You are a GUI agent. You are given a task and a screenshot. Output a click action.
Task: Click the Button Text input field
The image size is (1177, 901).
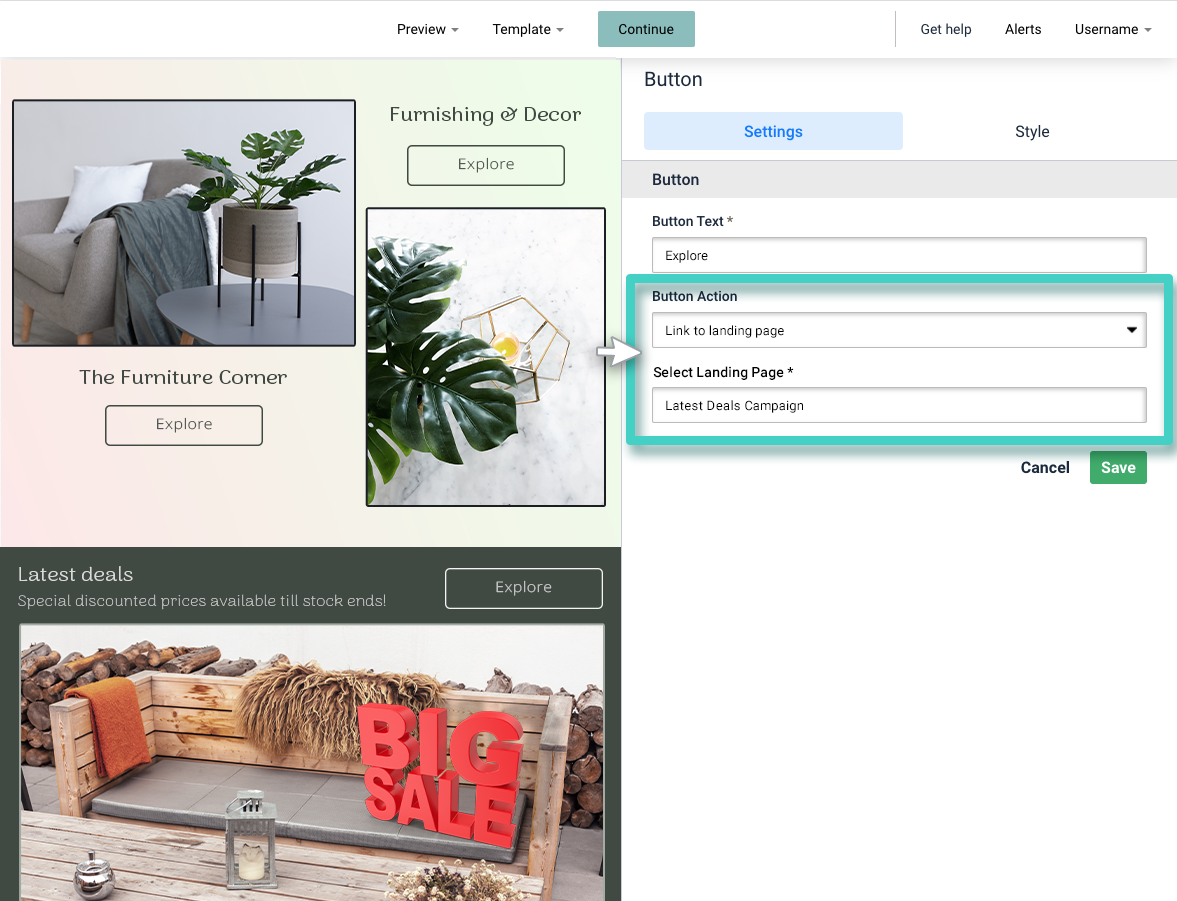click(899, 255)
